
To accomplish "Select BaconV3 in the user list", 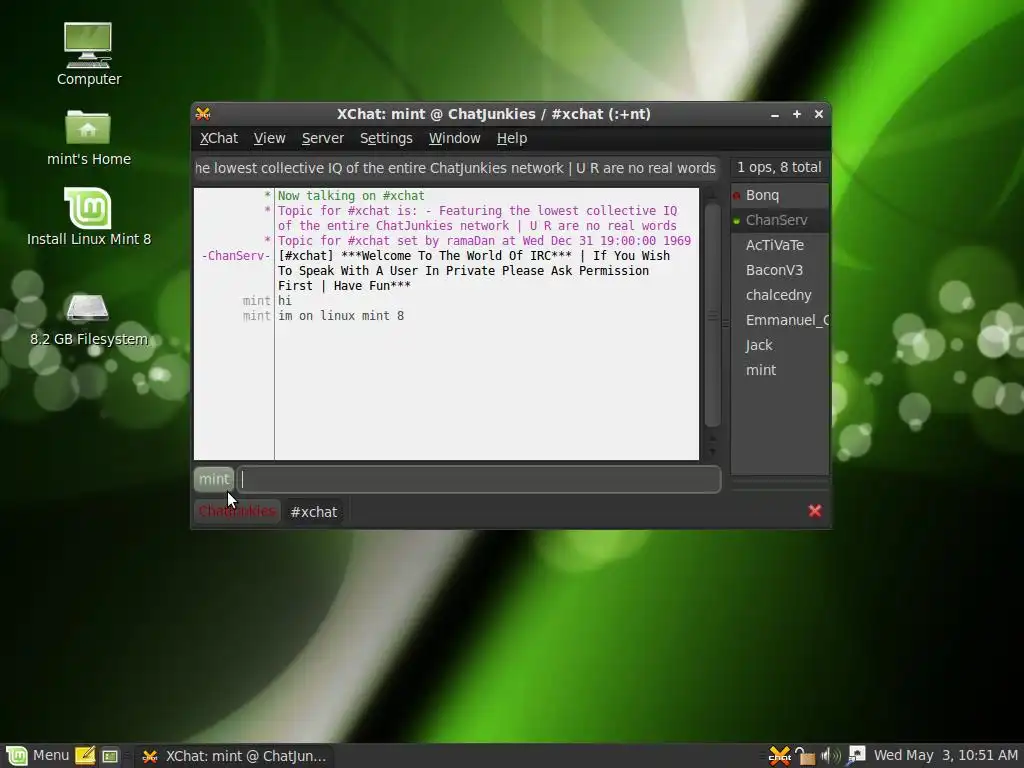I will coord(780,270).
